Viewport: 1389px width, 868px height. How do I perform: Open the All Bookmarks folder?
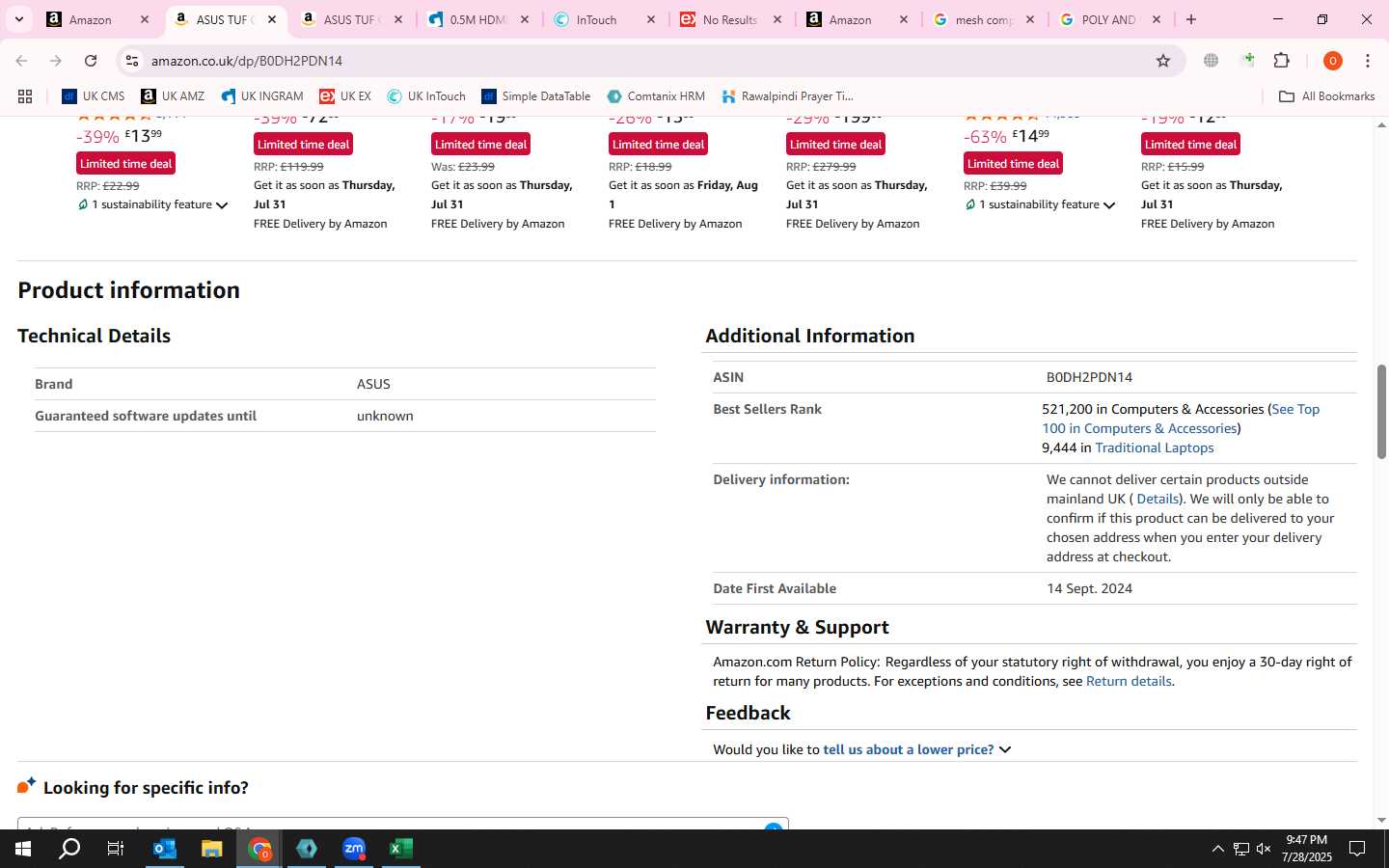coord(1326,96)
